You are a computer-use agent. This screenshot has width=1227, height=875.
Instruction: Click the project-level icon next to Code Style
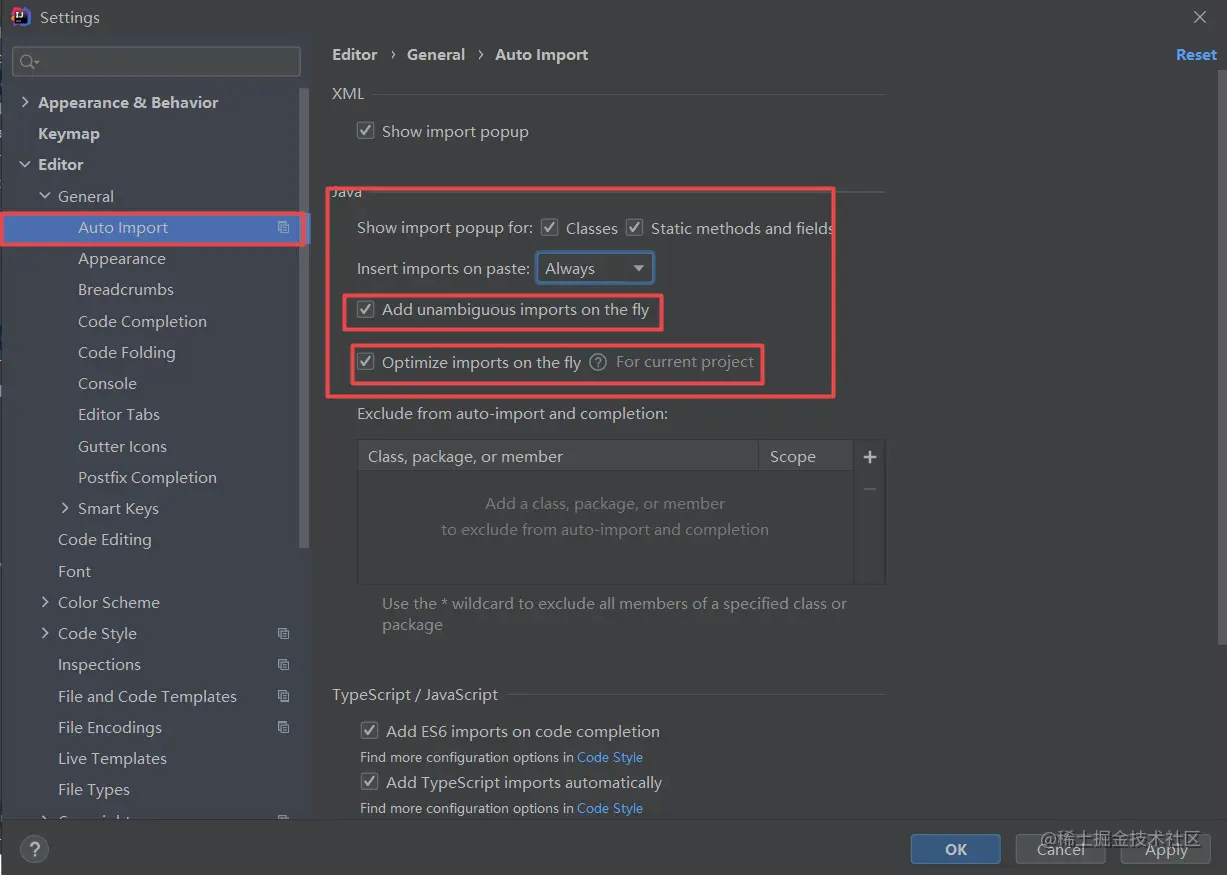(284, 634)
